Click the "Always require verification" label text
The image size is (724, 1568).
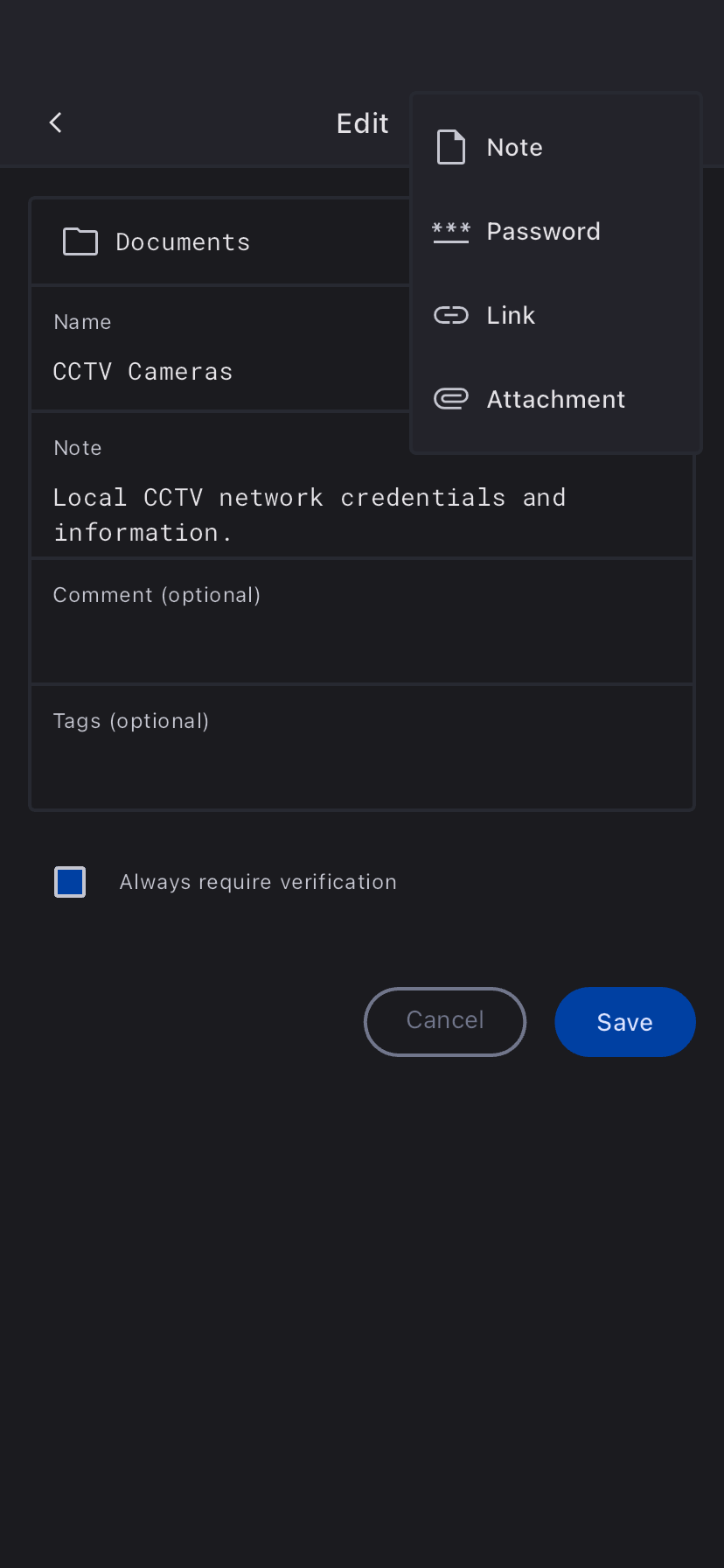pyautogui.click(x=258, y=882)
